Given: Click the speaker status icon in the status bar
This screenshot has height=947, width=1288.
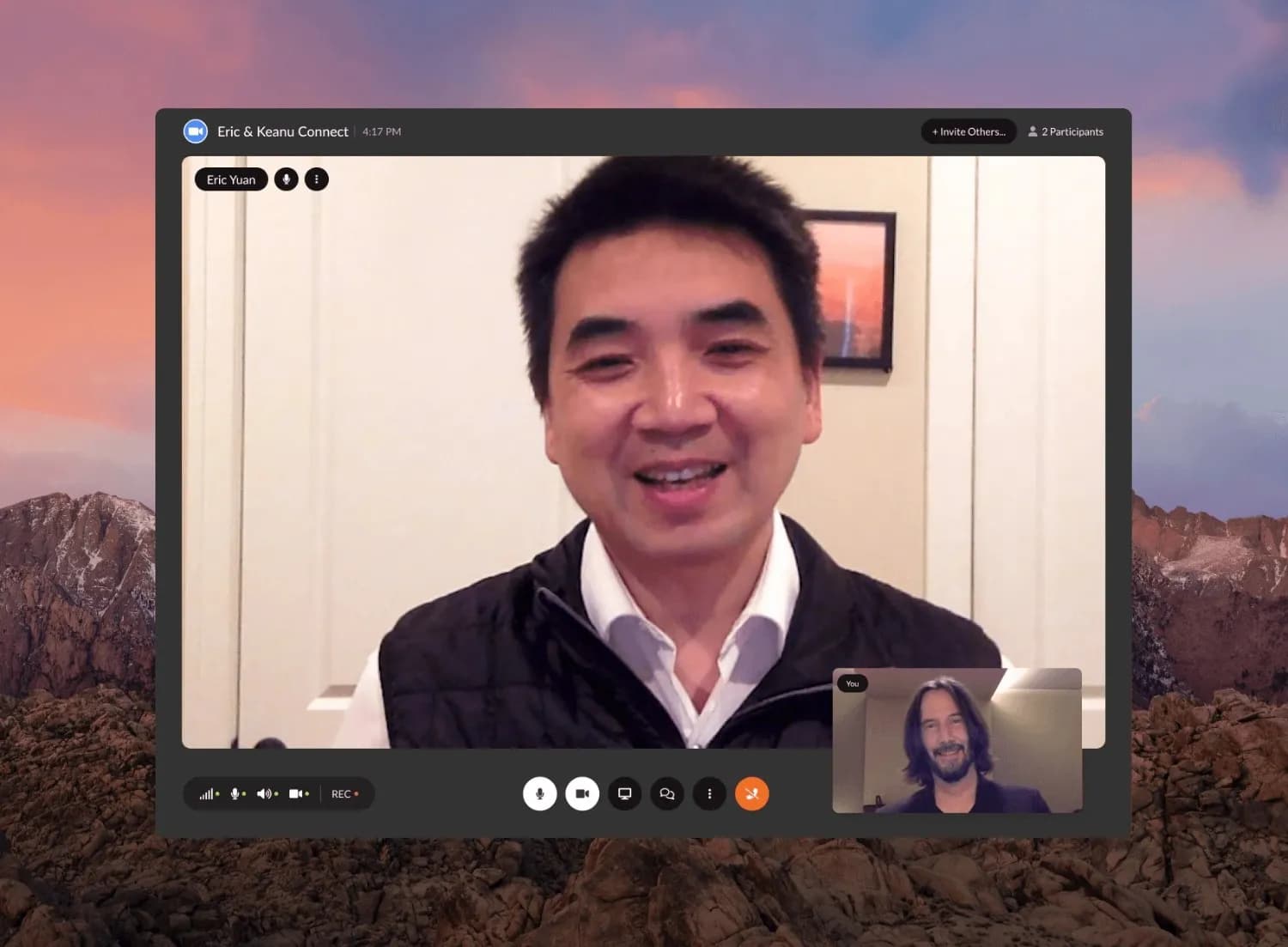Looking at the screenshot, I should tap(264, 793).
